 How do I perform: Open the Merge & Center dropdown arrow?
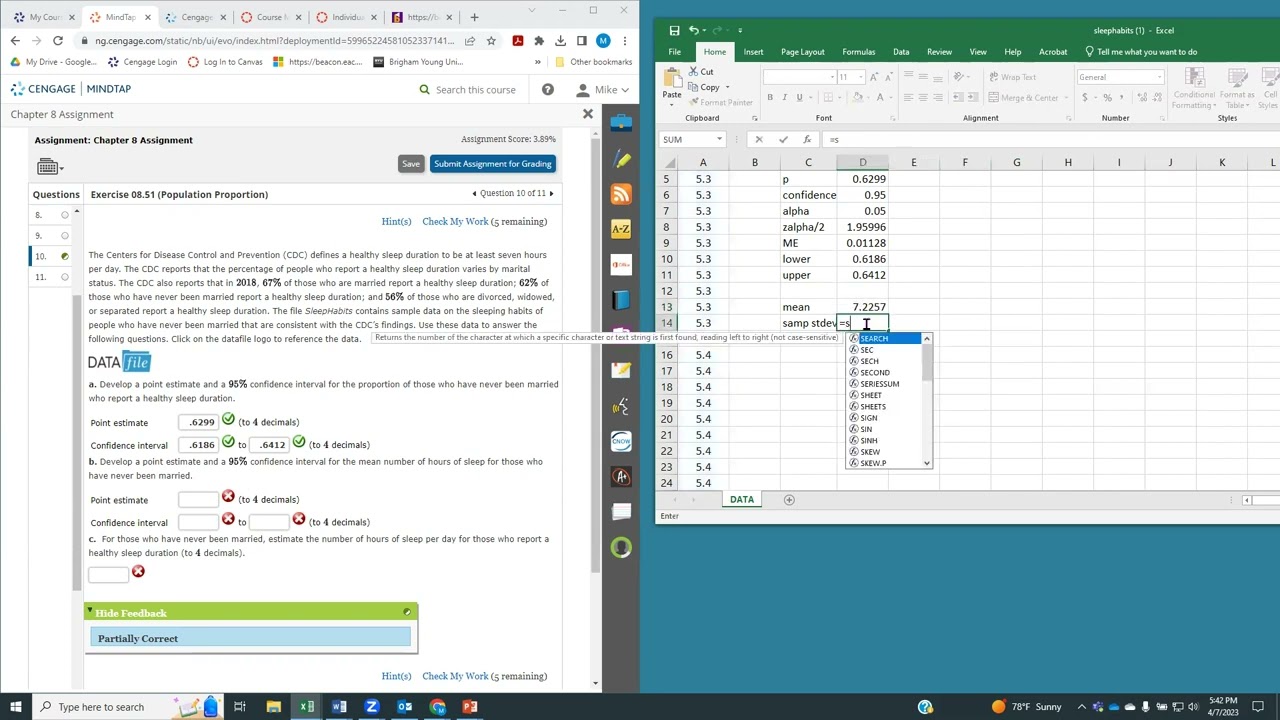coord(1065,97)
